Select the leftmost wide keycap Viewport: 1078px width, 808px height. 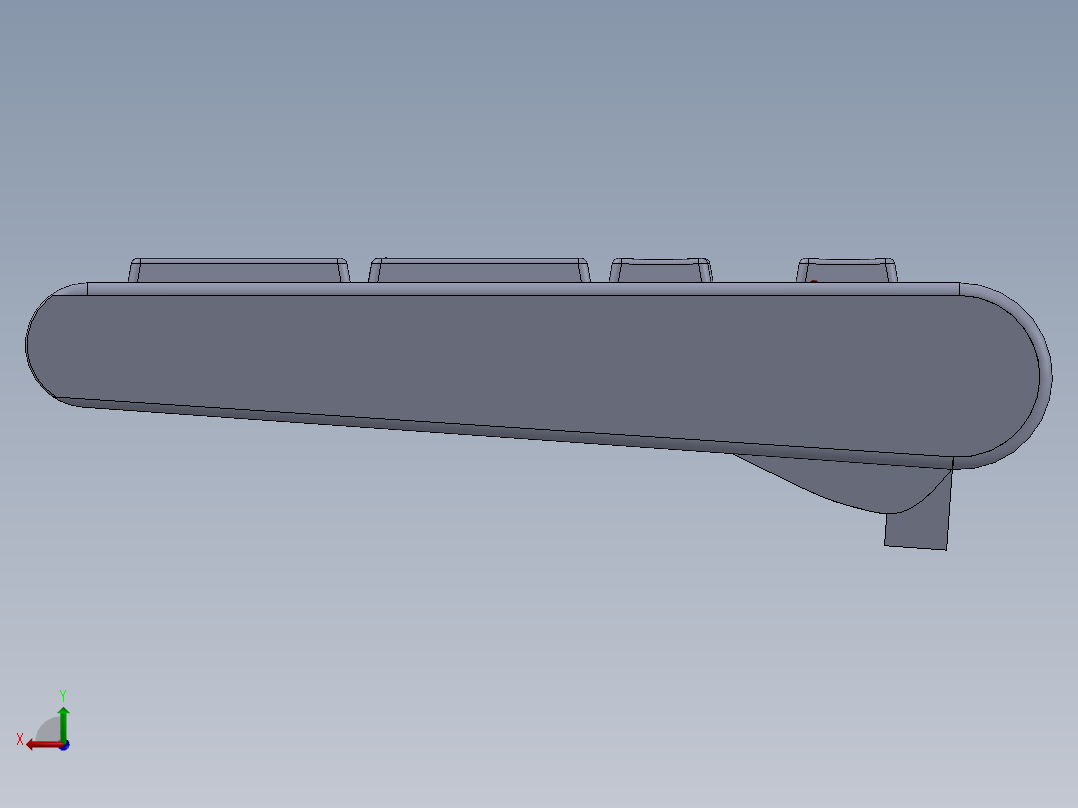[x=239, y=270]
